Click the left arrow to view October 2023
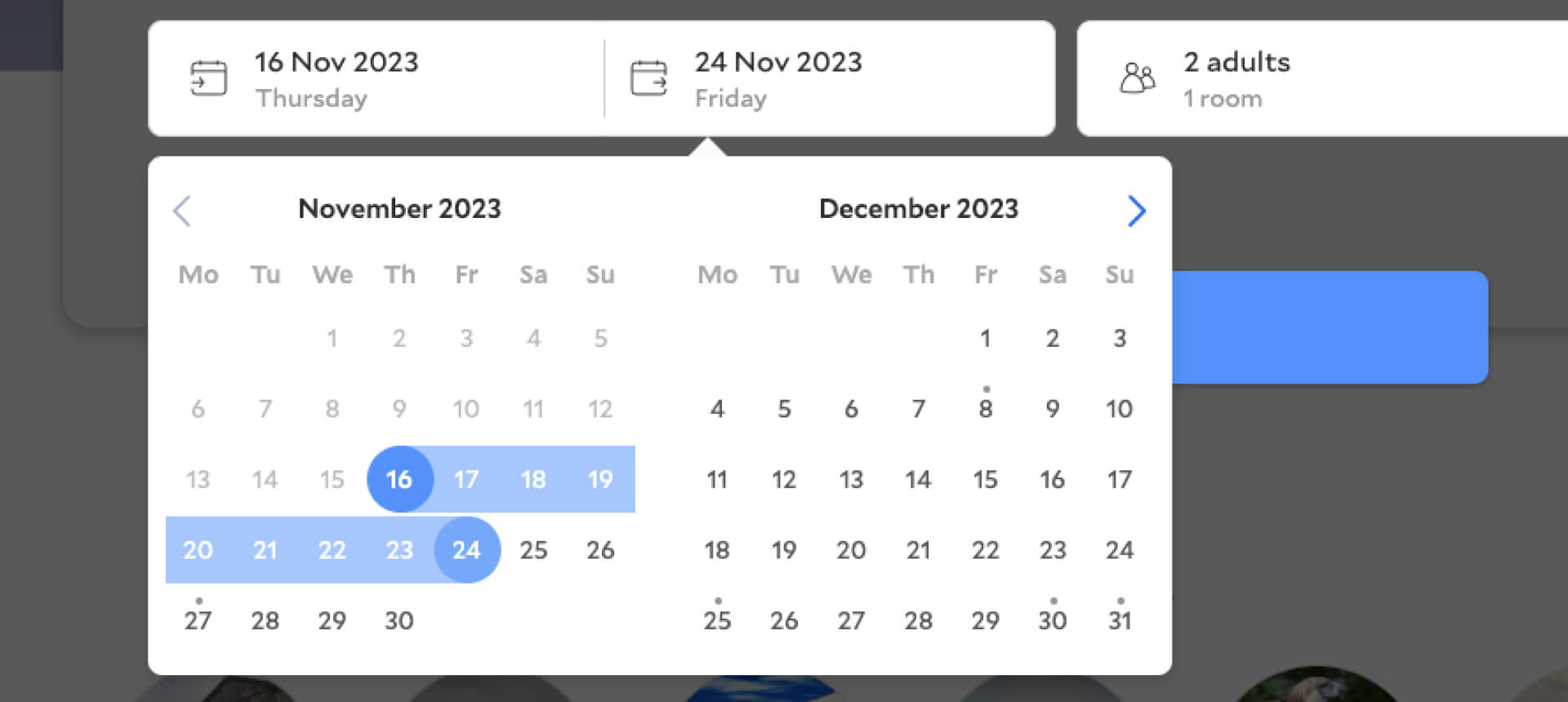Screen dimensions: 1568x702 [182, 211]
